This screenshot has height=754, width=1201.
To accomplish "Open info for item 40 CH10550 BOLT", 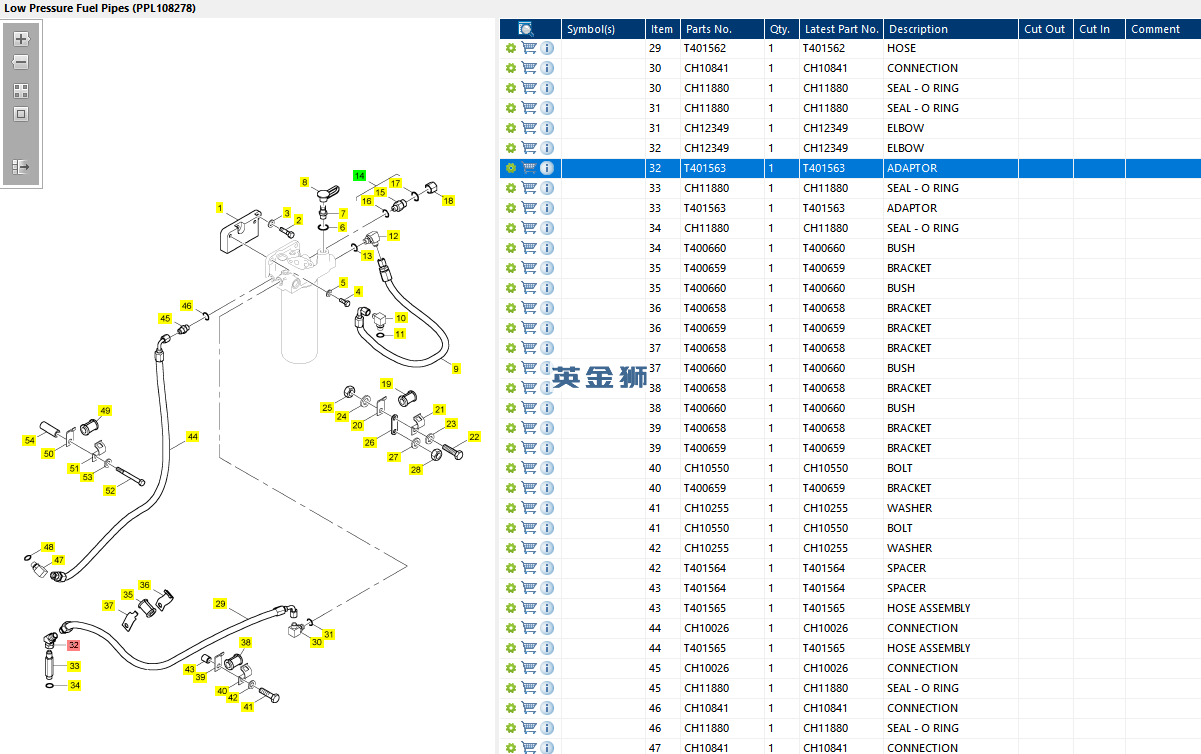I will (547, 468).
